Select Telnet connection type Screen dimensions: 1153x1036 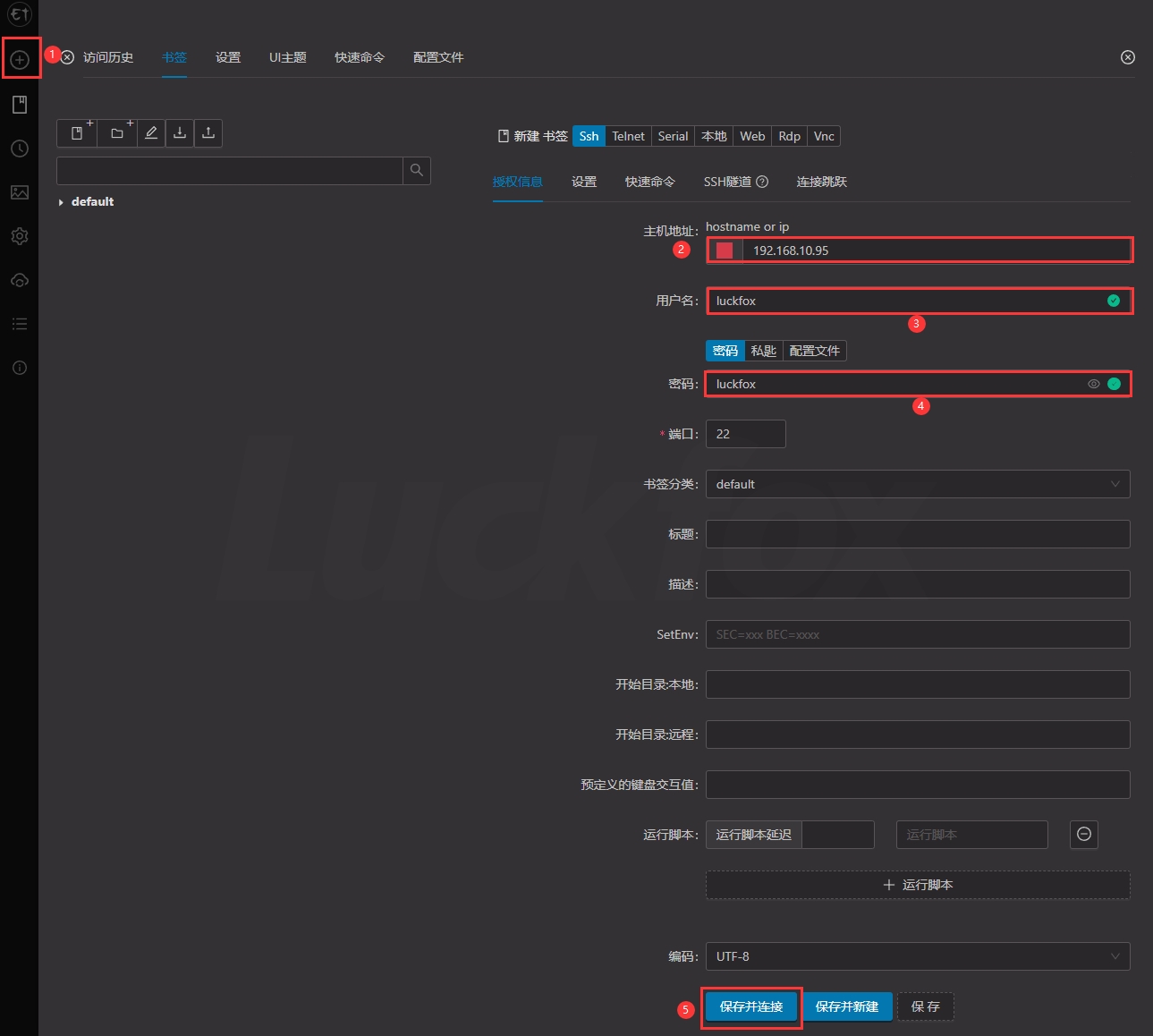(628, 136)
